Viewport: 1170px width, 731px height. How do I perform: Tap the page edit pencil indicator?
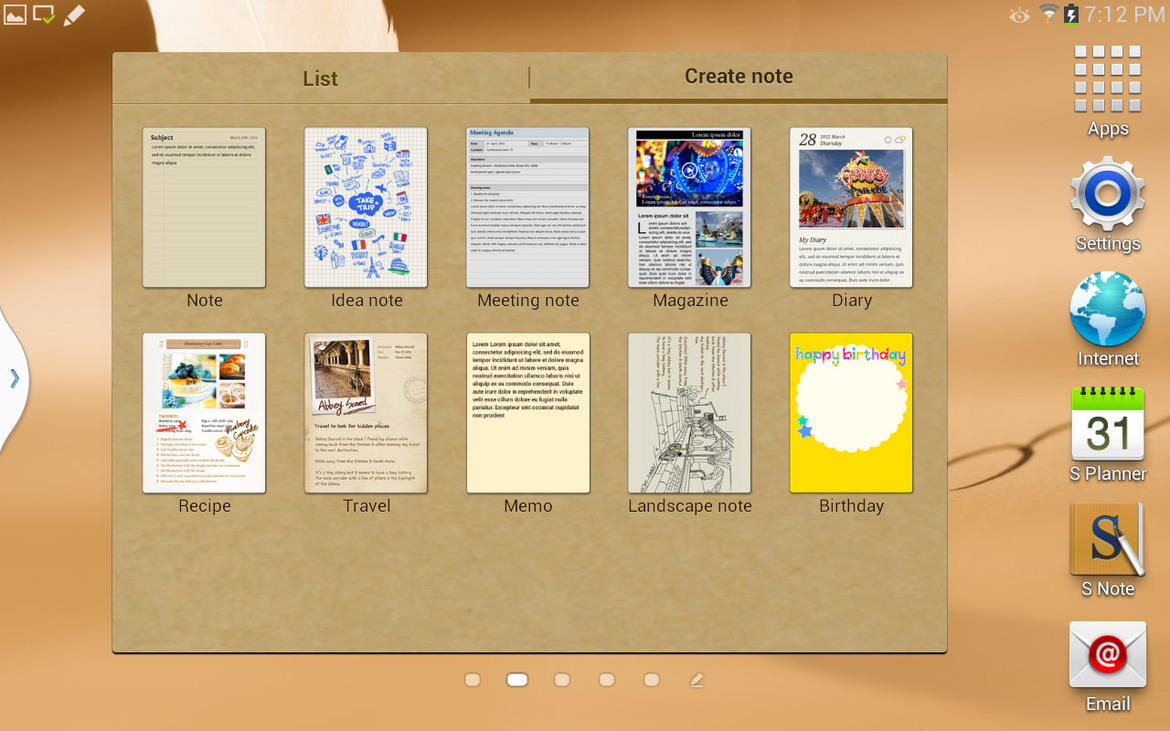click(x=696, y=680)
